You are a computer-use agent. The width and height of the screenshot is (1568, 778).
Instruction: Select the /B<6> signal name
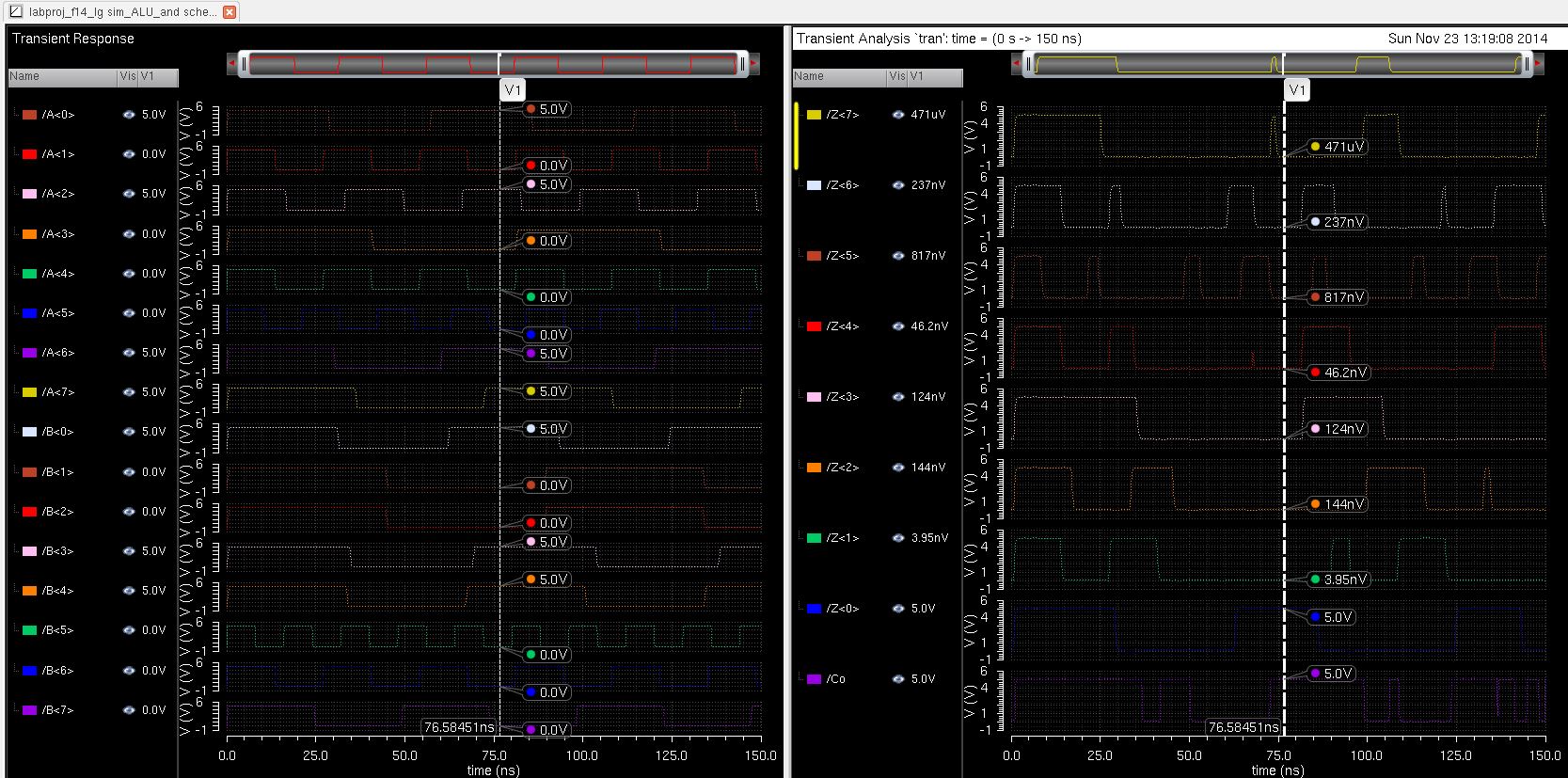(x=57, y=671)
